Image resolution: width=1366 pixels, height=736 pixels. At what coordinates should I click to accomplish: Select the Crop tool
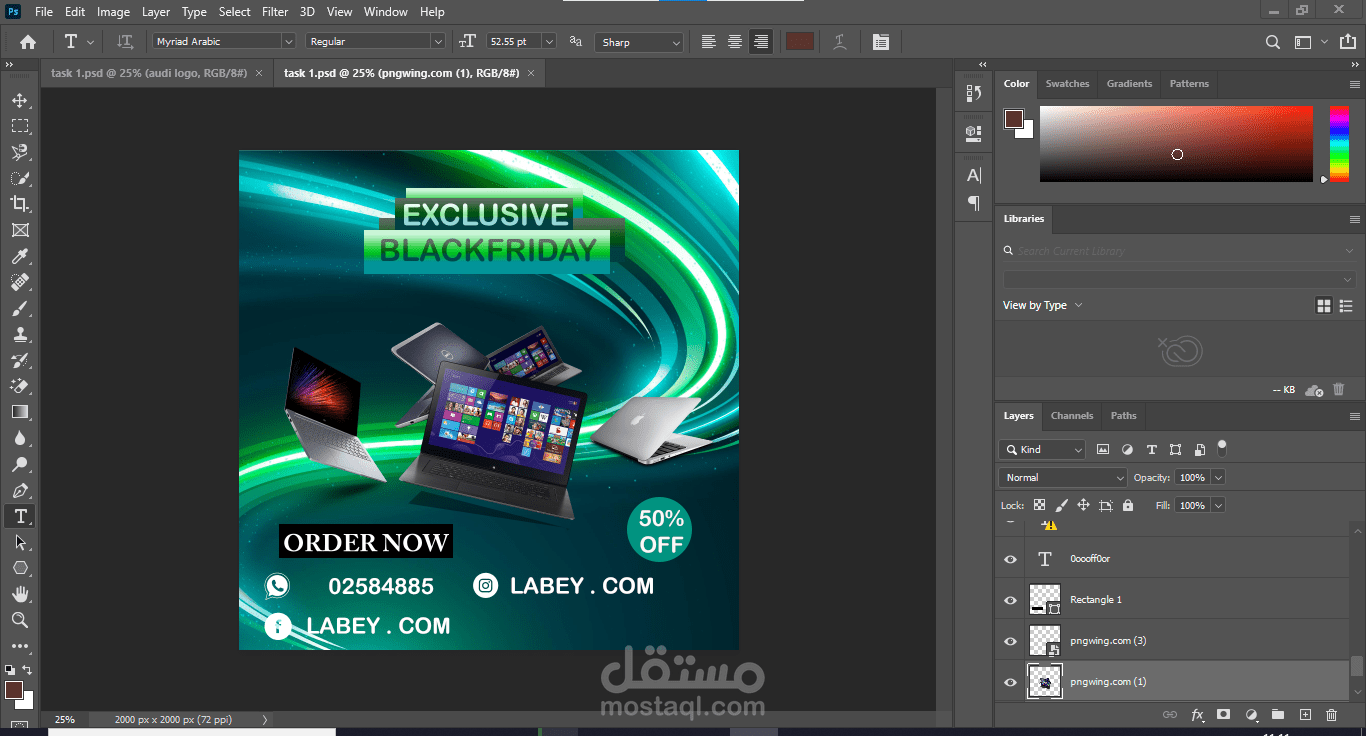19,204
